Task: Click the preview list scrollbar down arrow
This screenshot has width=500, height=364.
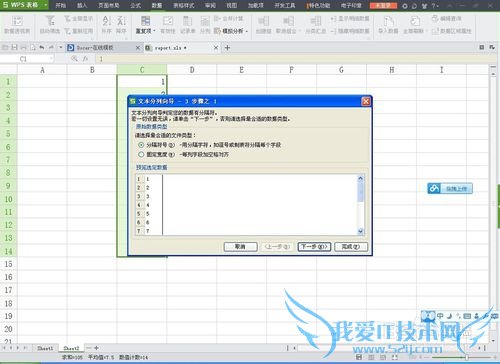Action: pyautogui.click(x=360, y=231)
